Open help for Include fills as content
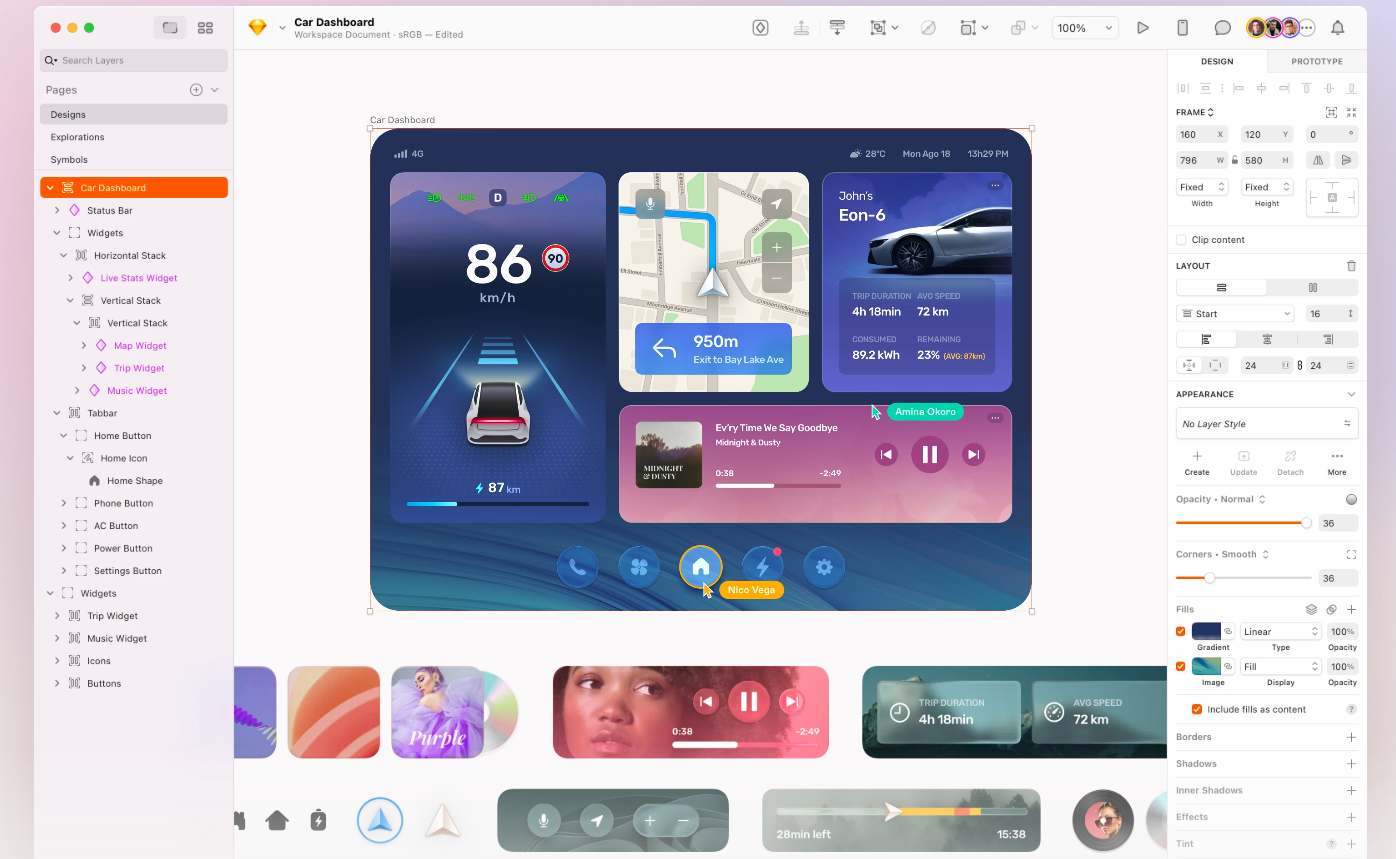The height and width of the screenshot is (859, 1396). coord(1351,709)
